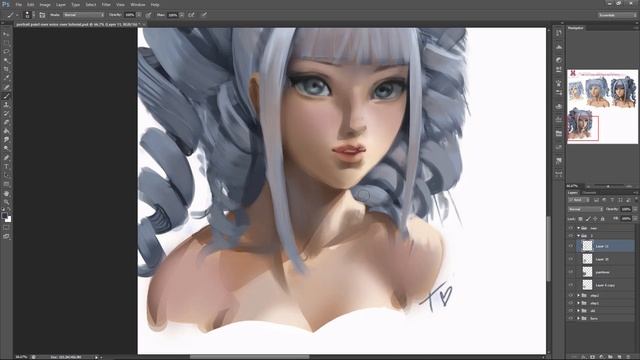
Task: Select the Rectangular Marquee tool
Action: click(x=6, y=43)
